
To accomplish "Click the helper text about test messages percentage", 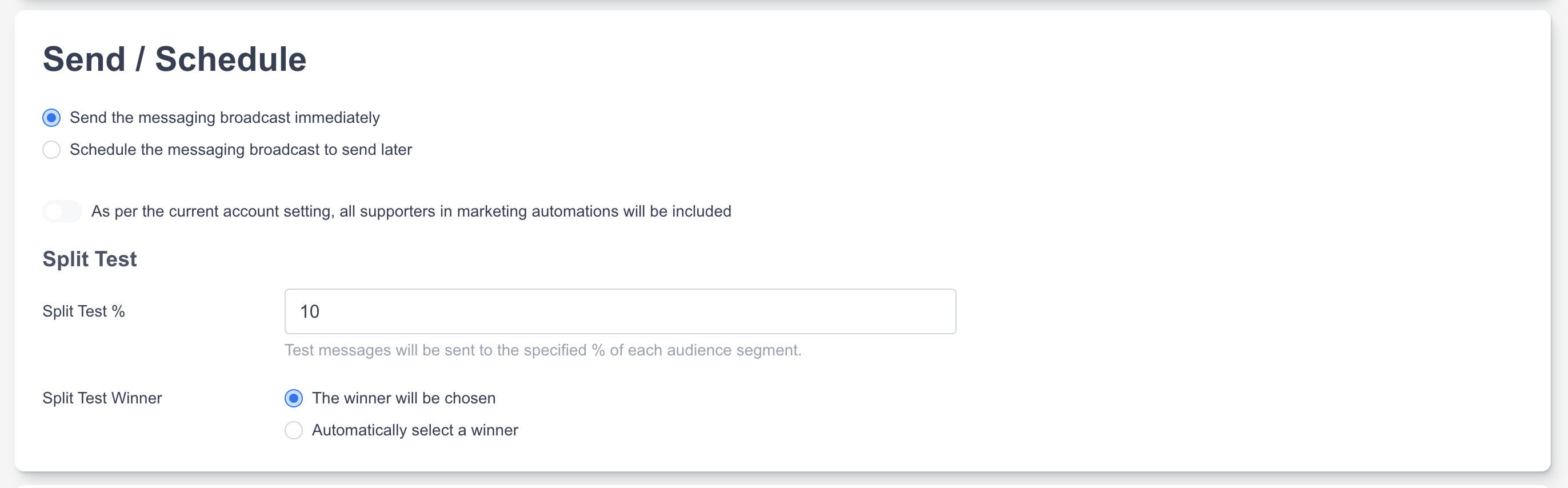I will [x=542, y=350].
